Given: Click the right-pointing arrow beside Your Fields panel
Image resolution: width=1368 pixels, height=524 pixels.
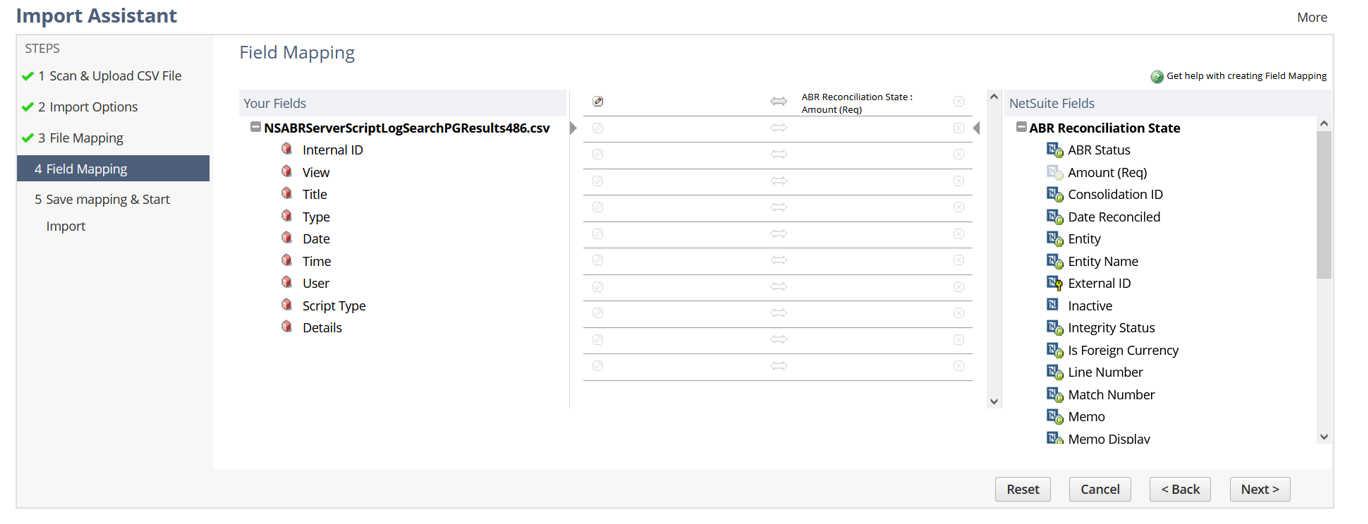Looking at the screenshot, I should pyautogui.click(x=573, y=128).
